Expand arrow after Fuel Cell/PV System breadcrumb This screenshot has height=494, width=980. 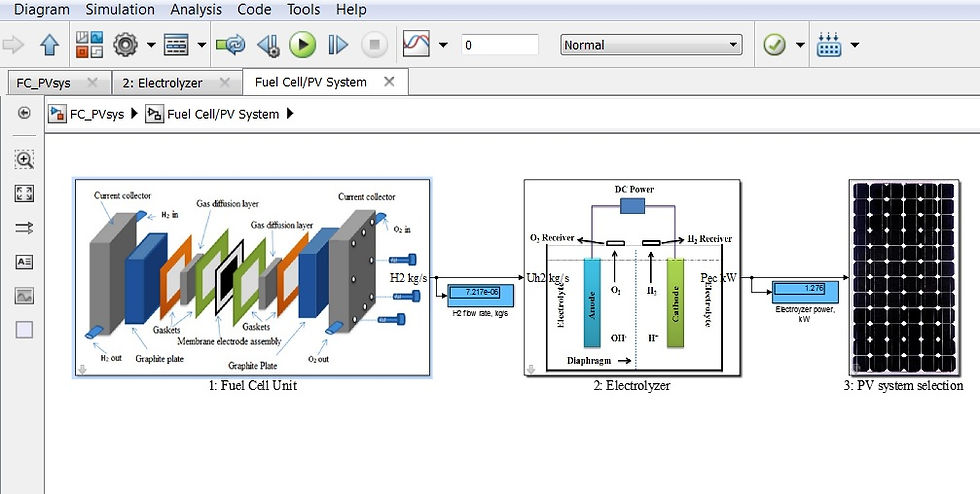point(289,114)
